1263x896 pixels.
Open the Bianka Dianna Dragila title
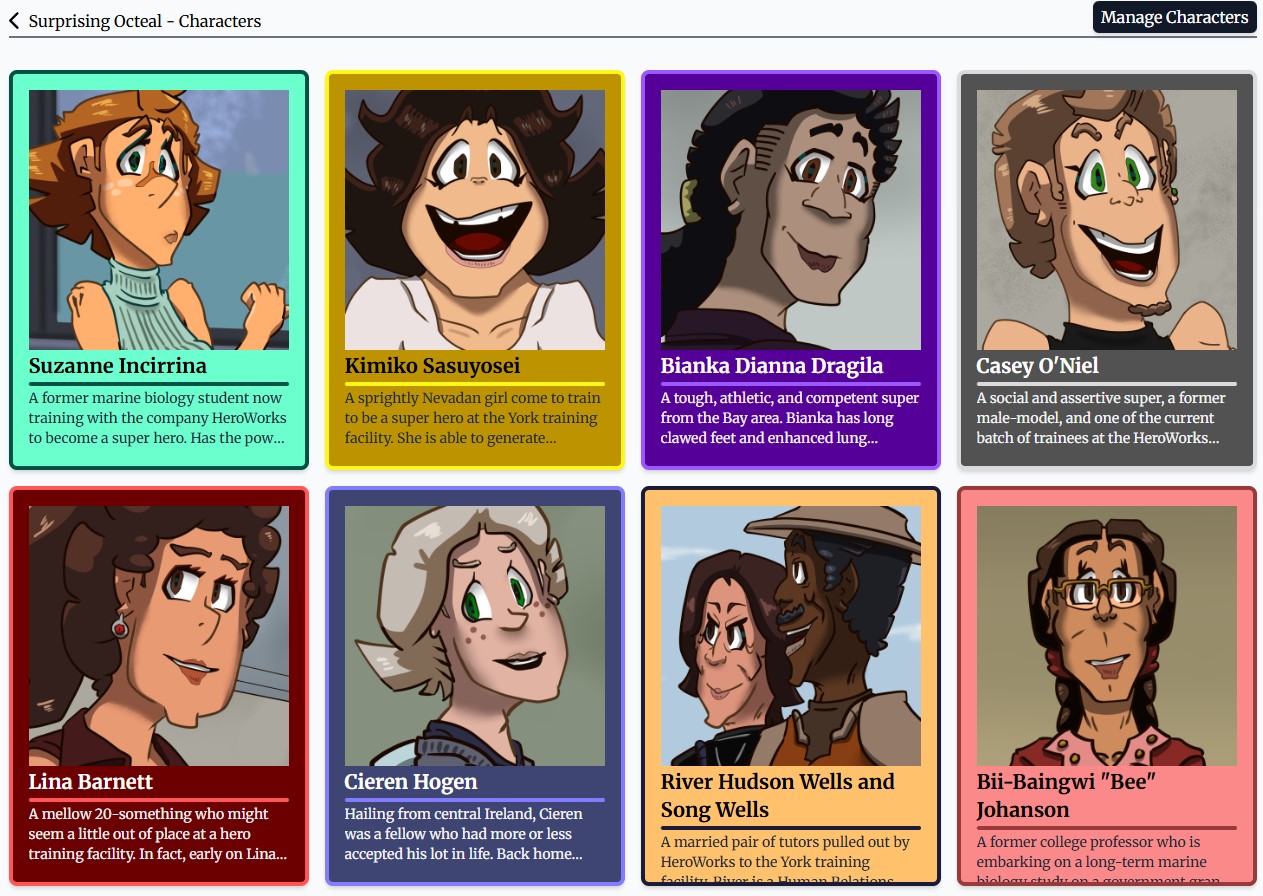tap(772, 366)
